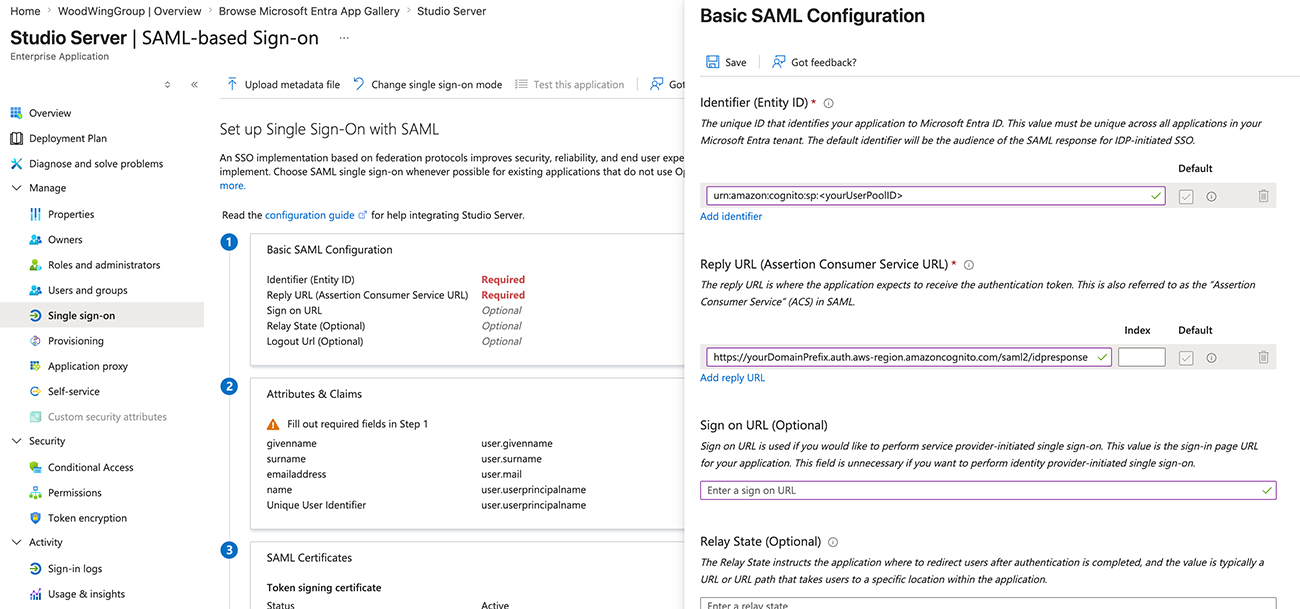Click the Users and groups icon
The image size is (1300, 609).
36,290
